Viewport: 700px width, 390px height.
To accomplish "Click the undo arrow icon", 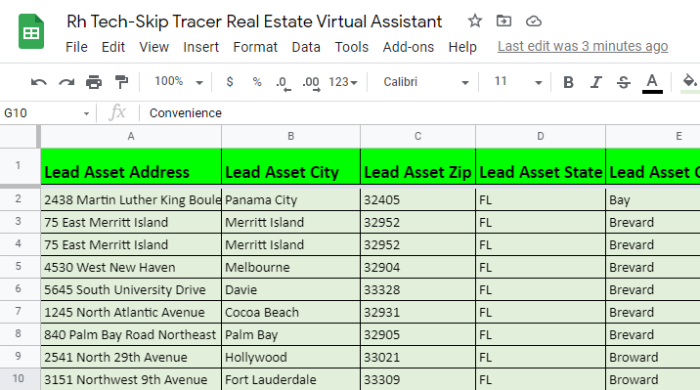I will (x=39, y=82).
